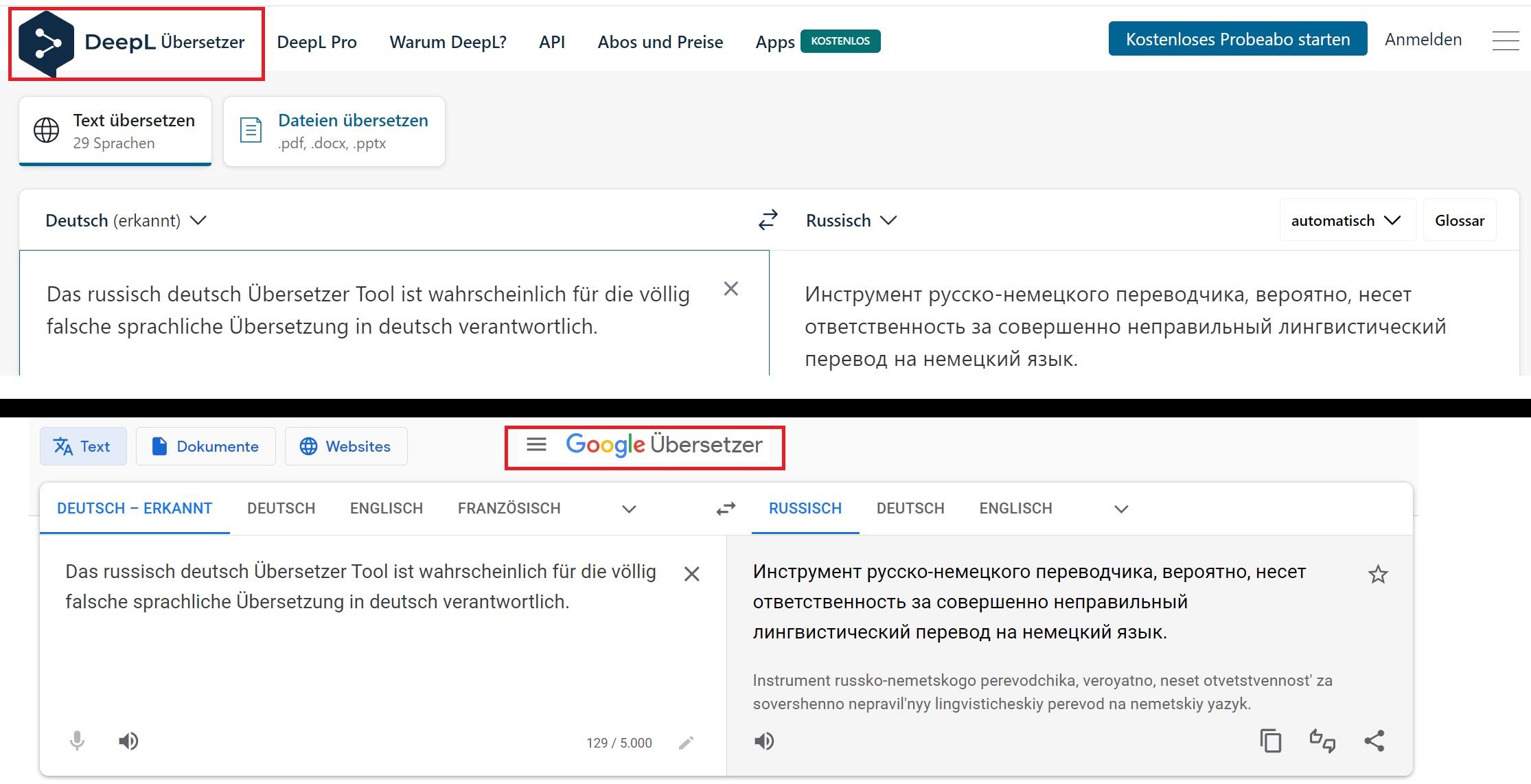Image resolution: width=1531 pixels, height=784 pixels.
Task: Open the Glossar button
Action: 1460,220
